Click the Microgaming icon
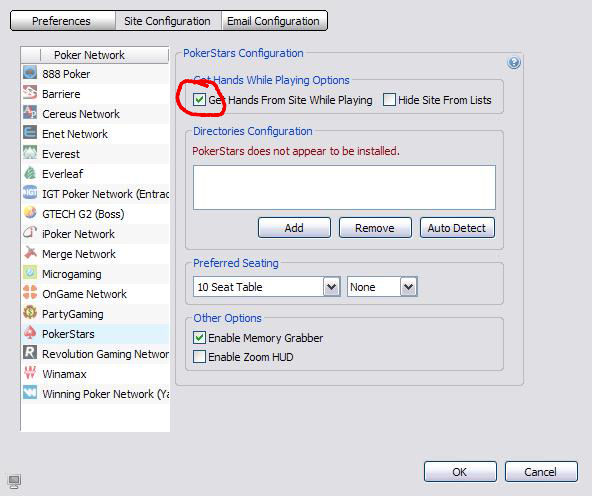592x496 pixels. point(30,273)
